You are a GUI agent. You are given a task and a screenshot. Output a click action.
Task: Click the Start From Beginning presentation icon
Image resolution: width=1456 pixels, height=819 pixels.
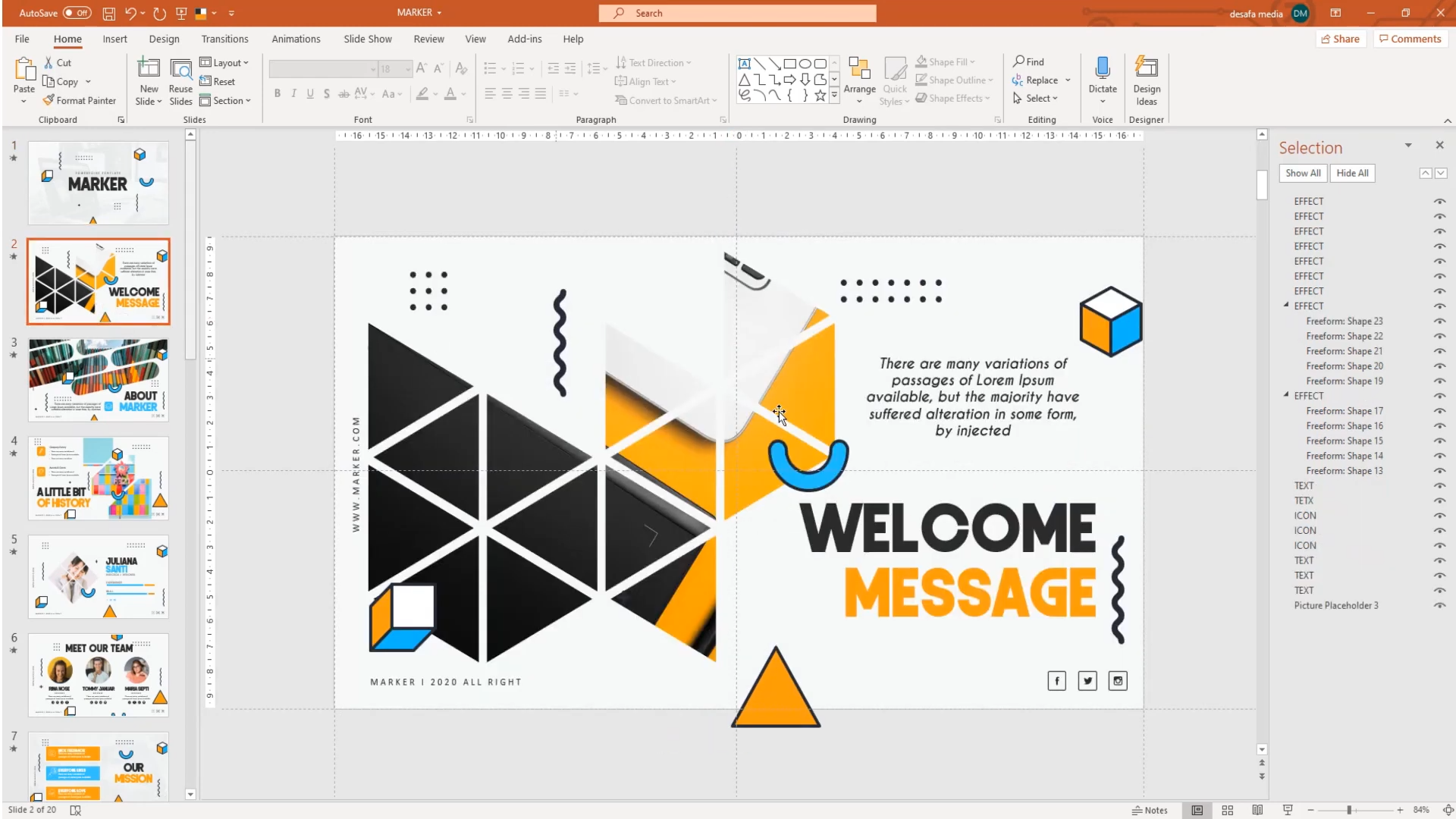tap(181, 13)
